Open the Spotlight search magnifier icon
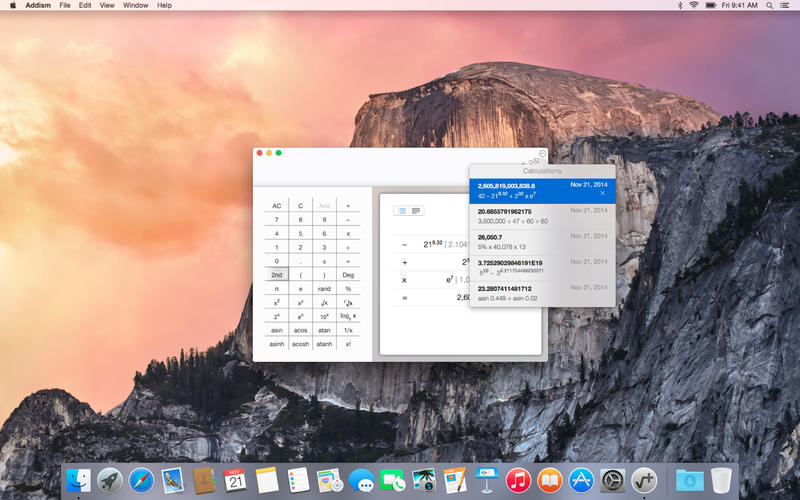800x500 pixels. pos(769,5)
